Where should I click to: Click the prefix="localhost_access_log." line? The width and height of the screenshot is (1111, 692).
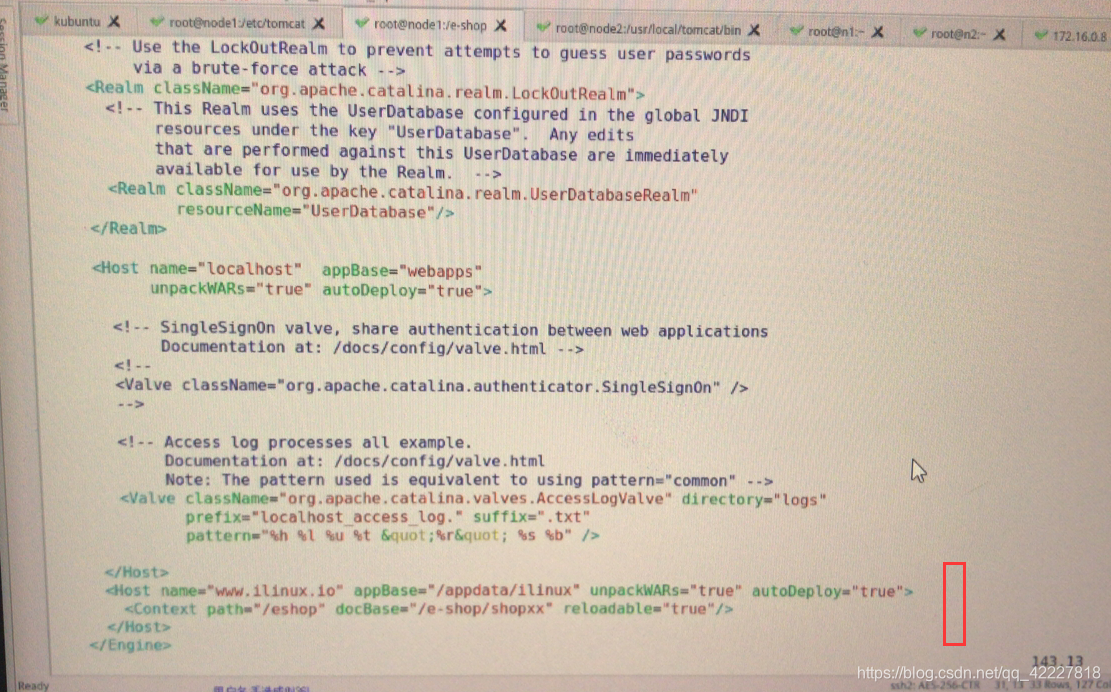click(388, 517)
